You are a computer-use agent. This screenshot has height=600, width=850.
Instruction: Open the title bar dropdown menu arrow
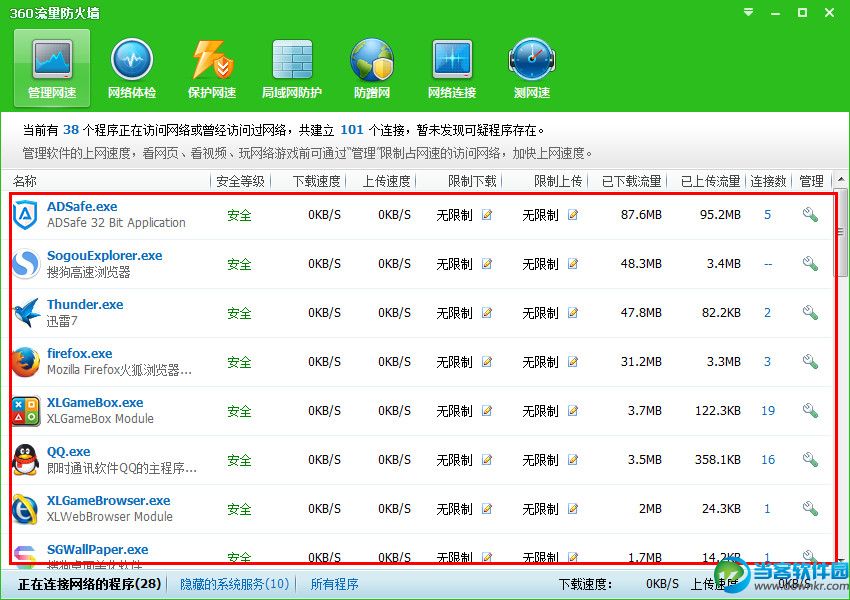click(748, 12)
